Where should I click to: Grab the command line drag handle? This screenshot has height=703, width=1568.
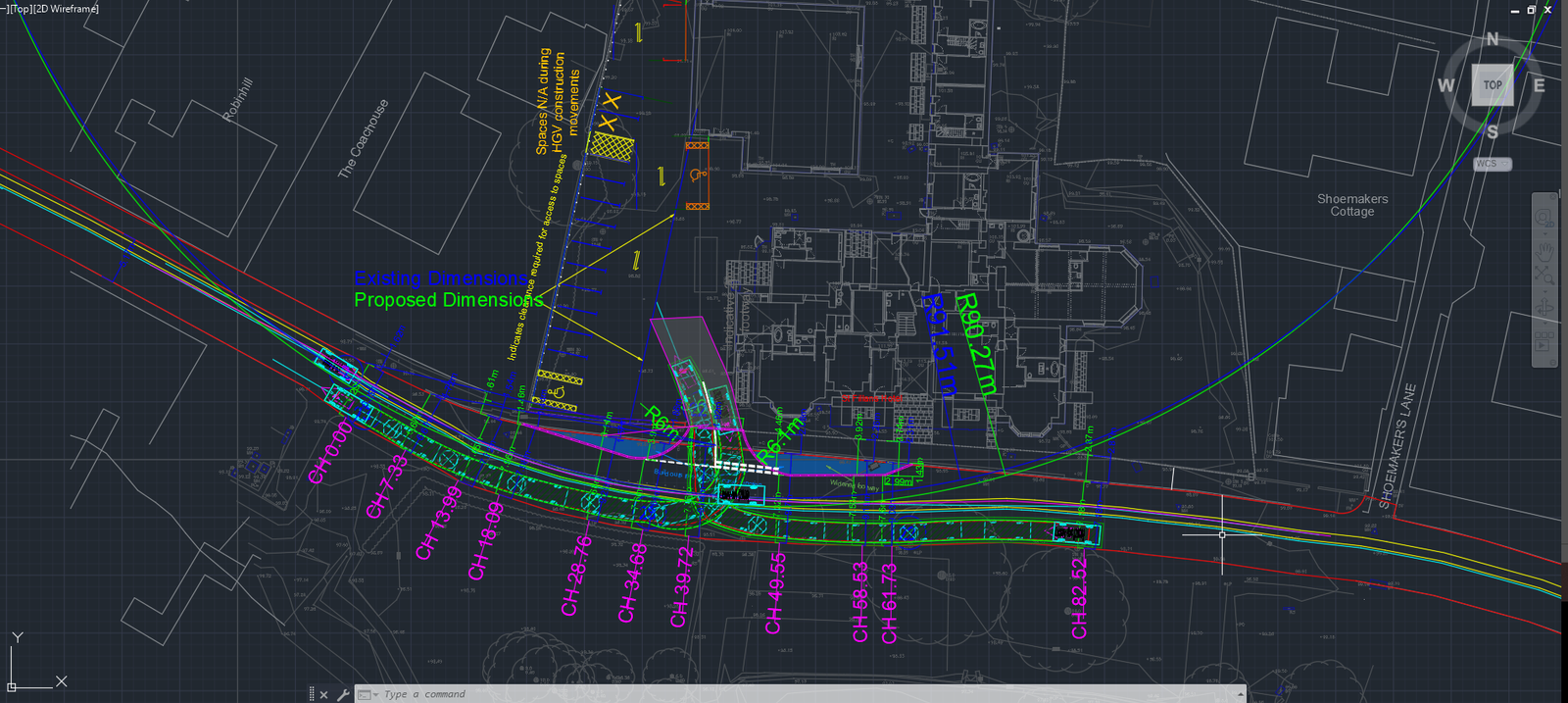pyautogui.click(x=312, y=694)
